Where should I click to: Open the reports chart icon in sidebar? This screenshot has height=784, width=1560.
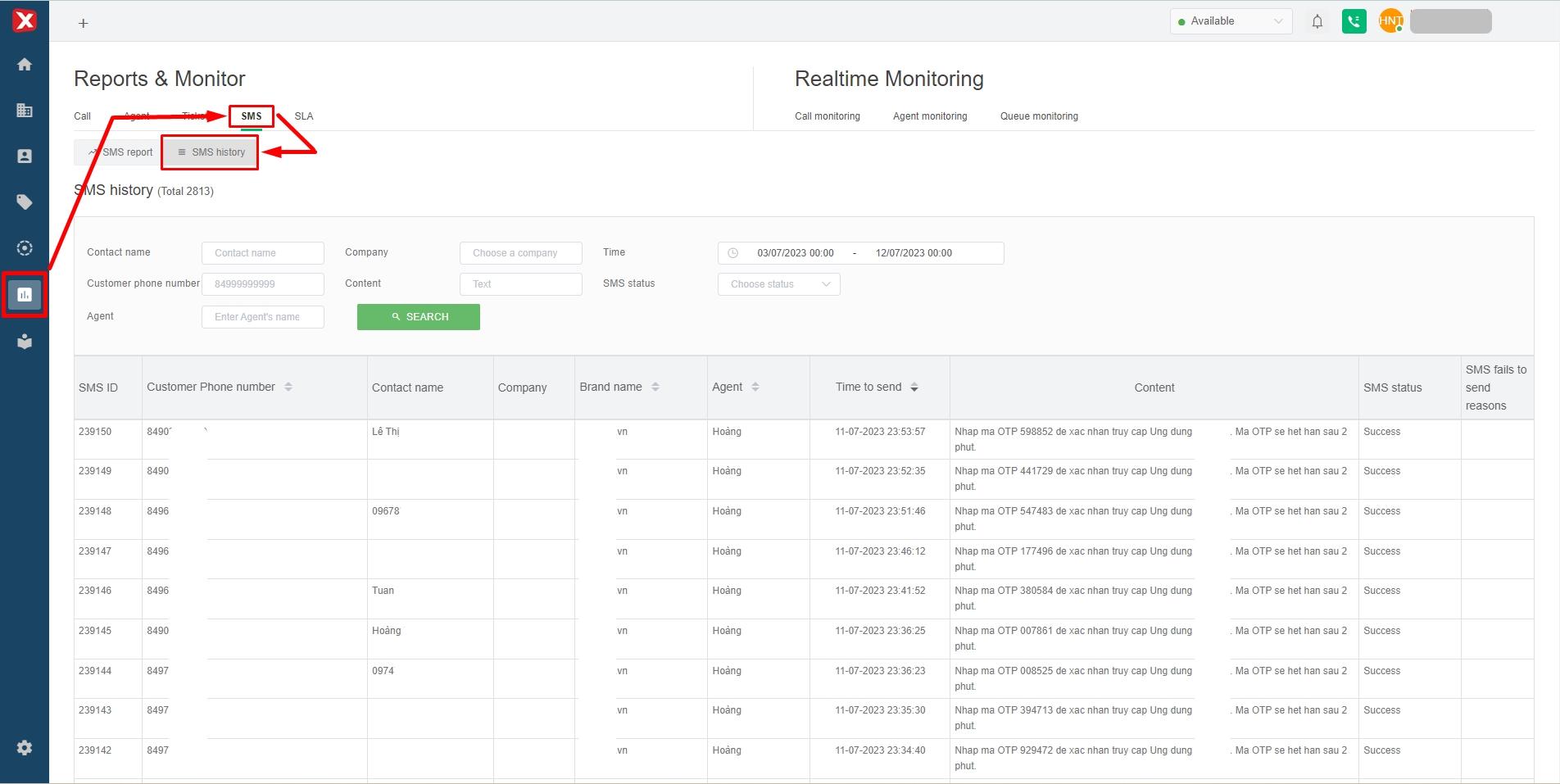coord(25,294)
